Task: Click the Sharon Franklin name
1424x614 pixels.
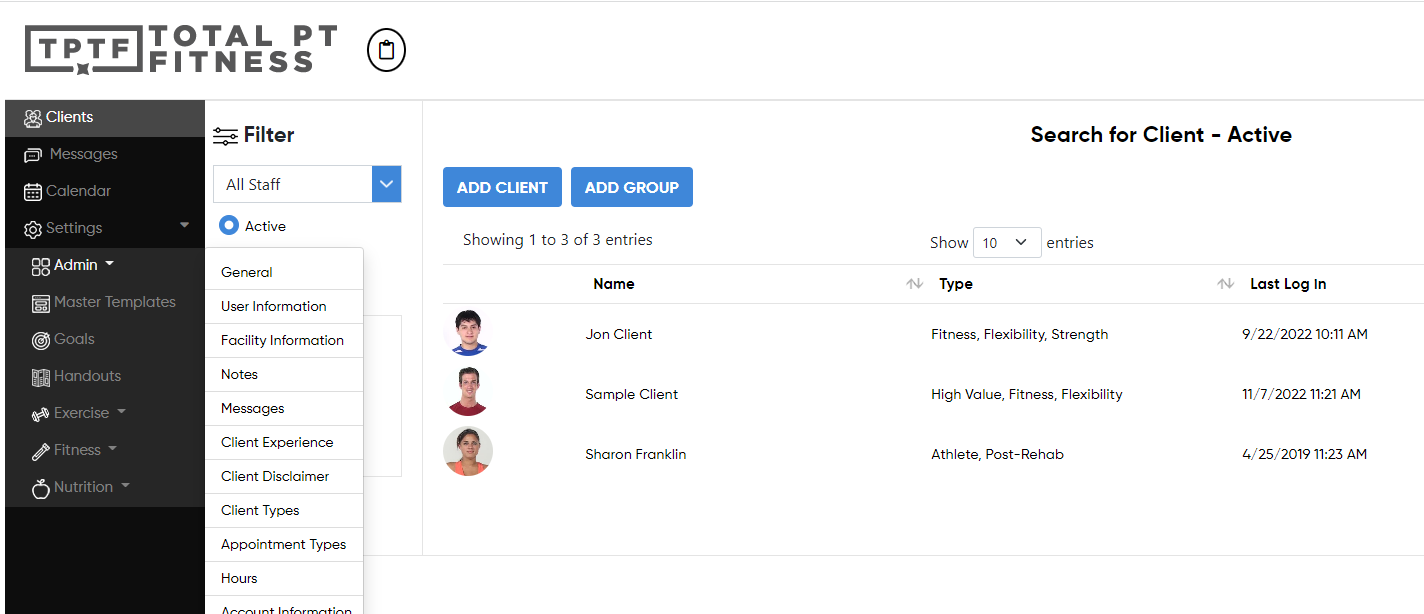Action: coord(636,454)
